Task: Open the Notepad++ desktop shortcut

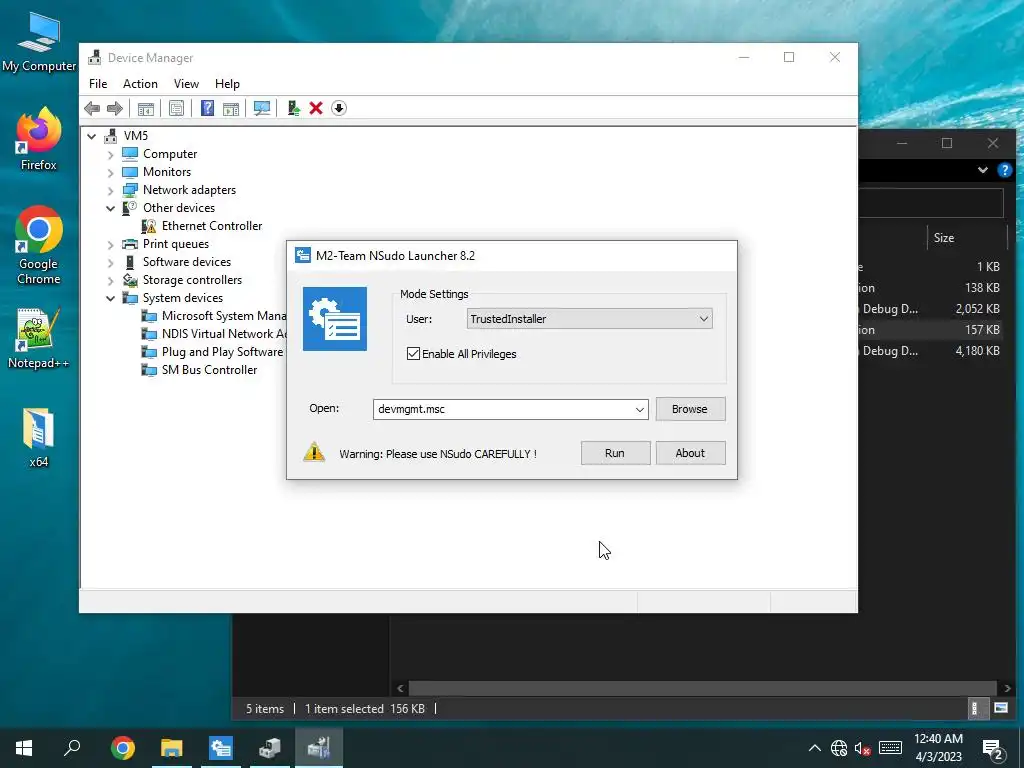Action: (x=39, y=338)
